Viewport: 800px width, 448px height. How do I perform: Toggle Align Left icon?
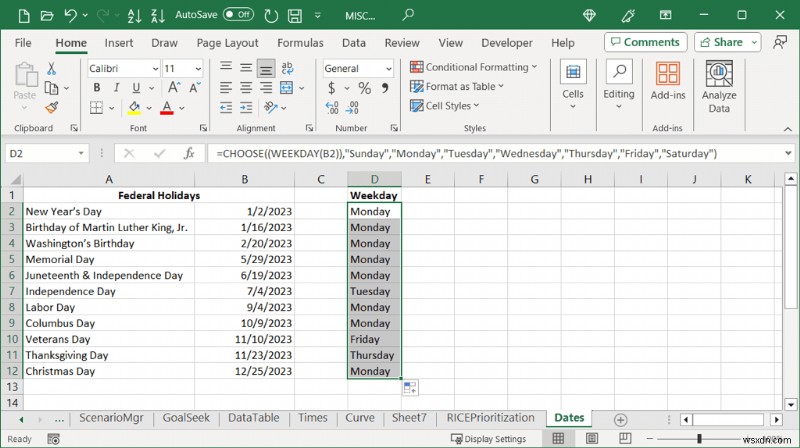point(226,88)
